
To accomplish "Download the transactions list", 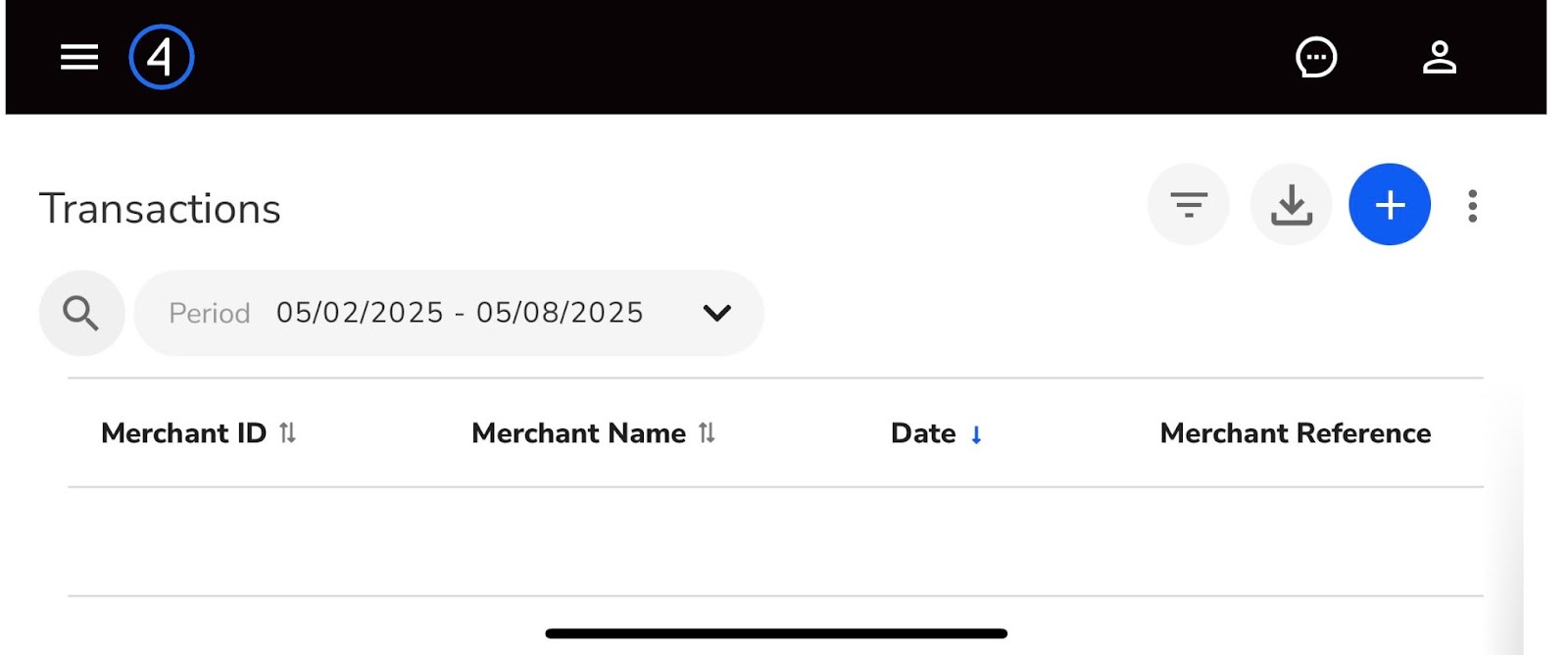I will pyautogui.click(x=1291, y=205).
